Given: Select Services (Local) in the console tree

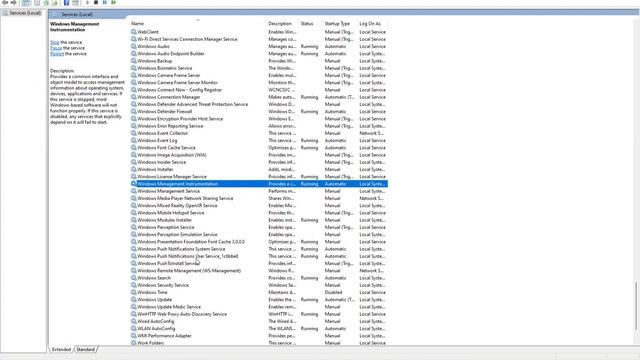Looking at the screenshot, I should 25,13.
